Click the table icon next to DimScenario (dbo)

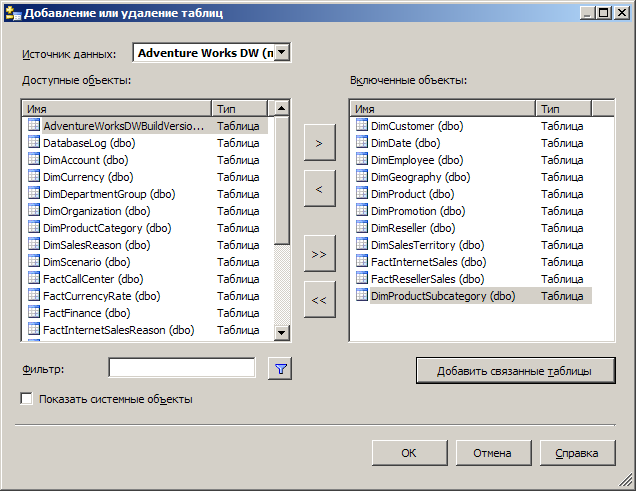click(34, 261)
